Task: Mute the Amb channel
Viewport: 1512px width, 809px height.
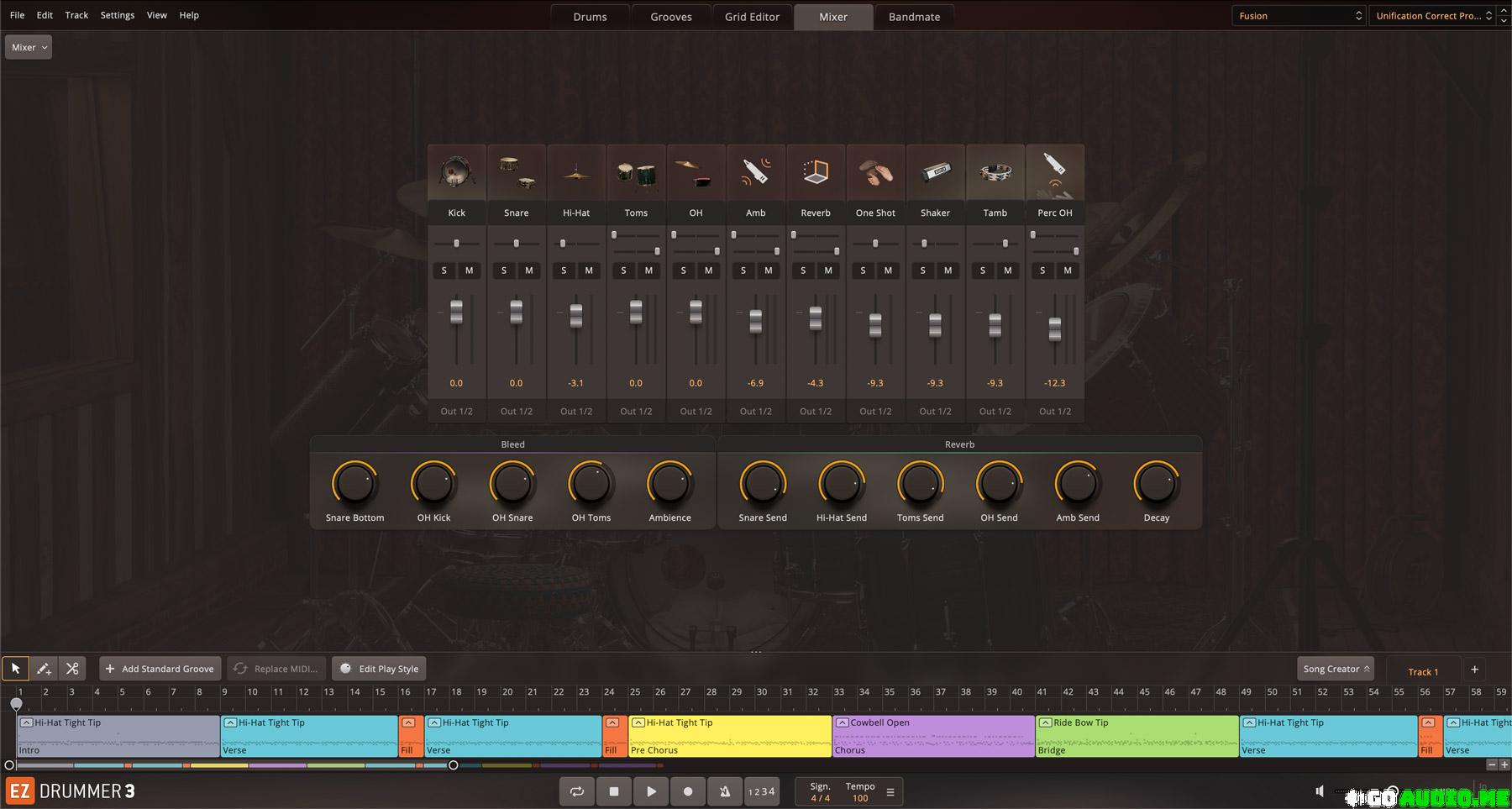Action: coord(769,271)
